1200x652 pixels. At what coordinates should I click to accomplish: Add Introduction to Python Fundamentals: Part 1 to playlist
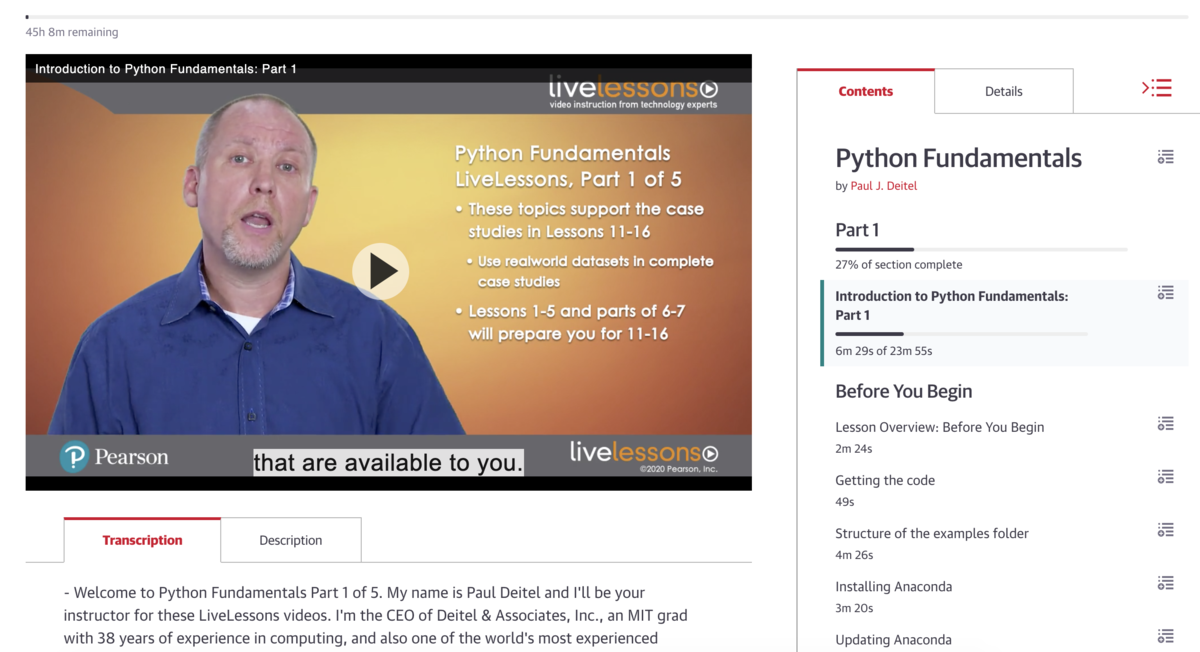1165,293
